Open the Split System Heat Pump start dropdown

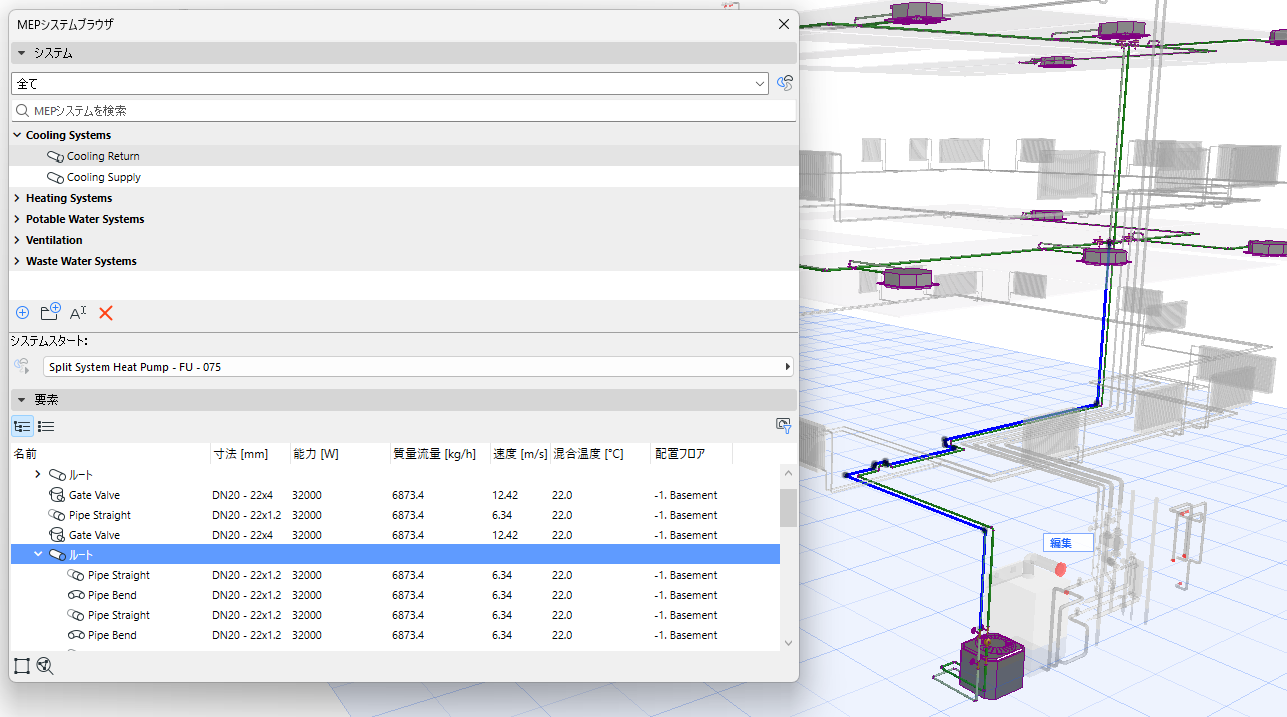[x=419, y=367]
